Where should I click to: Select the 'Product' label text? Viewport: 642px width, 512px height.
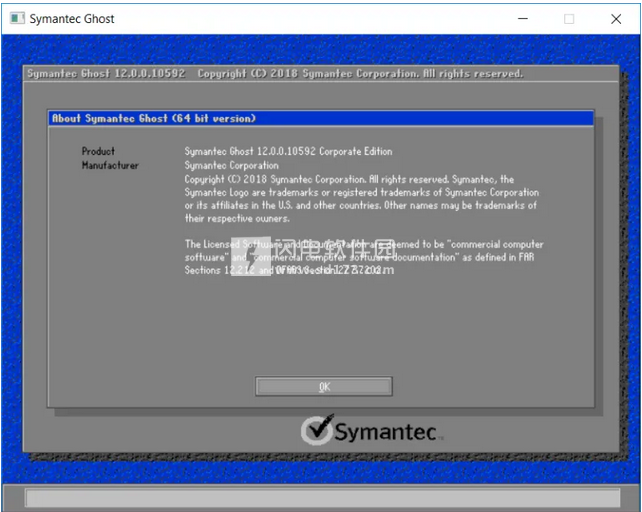pyautogui.click(x=98, y=151)
